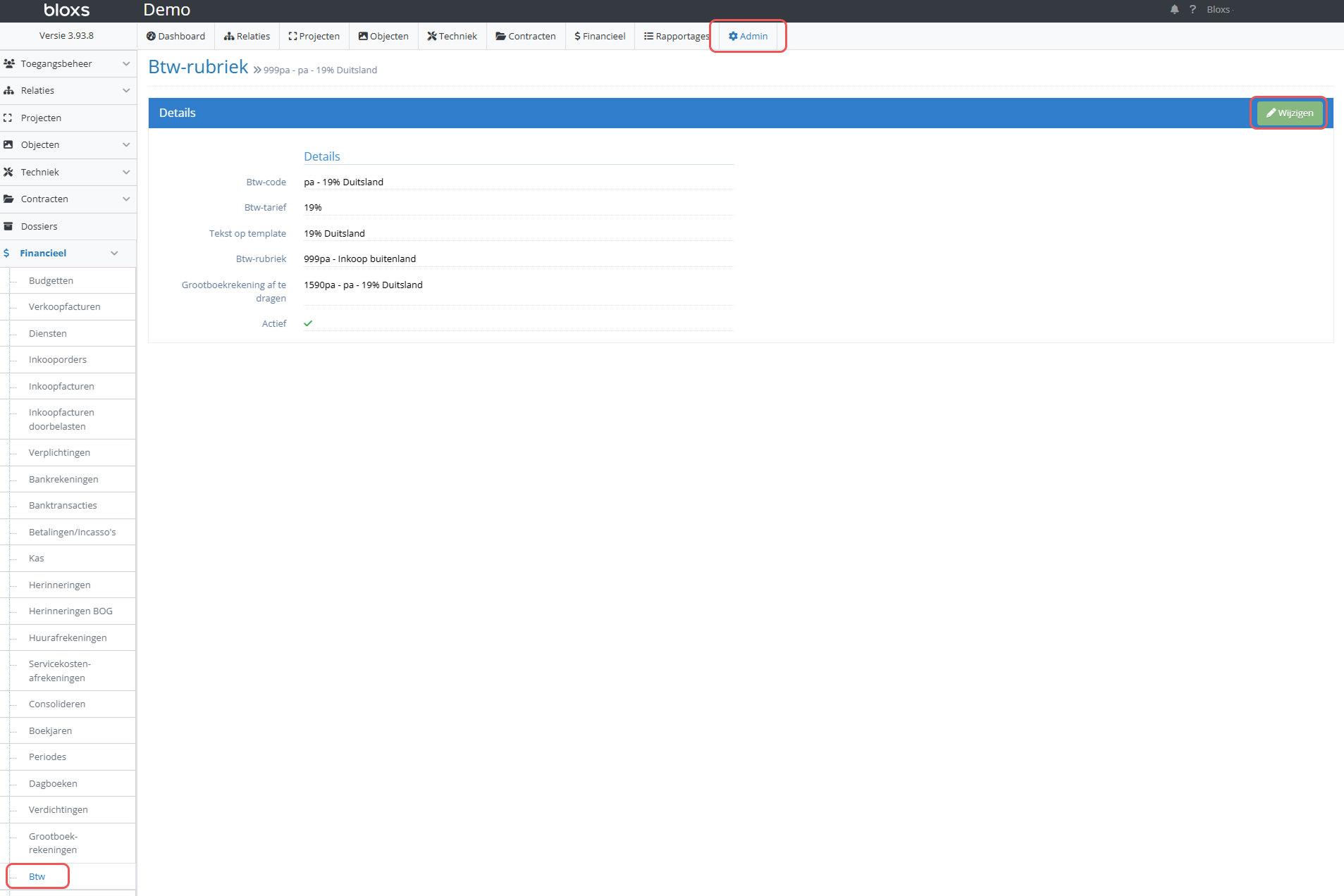Screen dimensions: 1344x896
Task: Click the Objecten image icon in the sidebar
Action: (8, 144)
